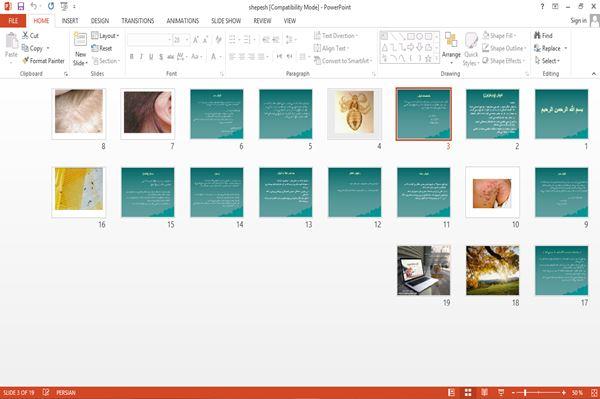The height and width of the screenshot is (399, 600).
Task: Click the Save icon in quick access toolbar
Action: pyautogui.click(x=21, y=6)
